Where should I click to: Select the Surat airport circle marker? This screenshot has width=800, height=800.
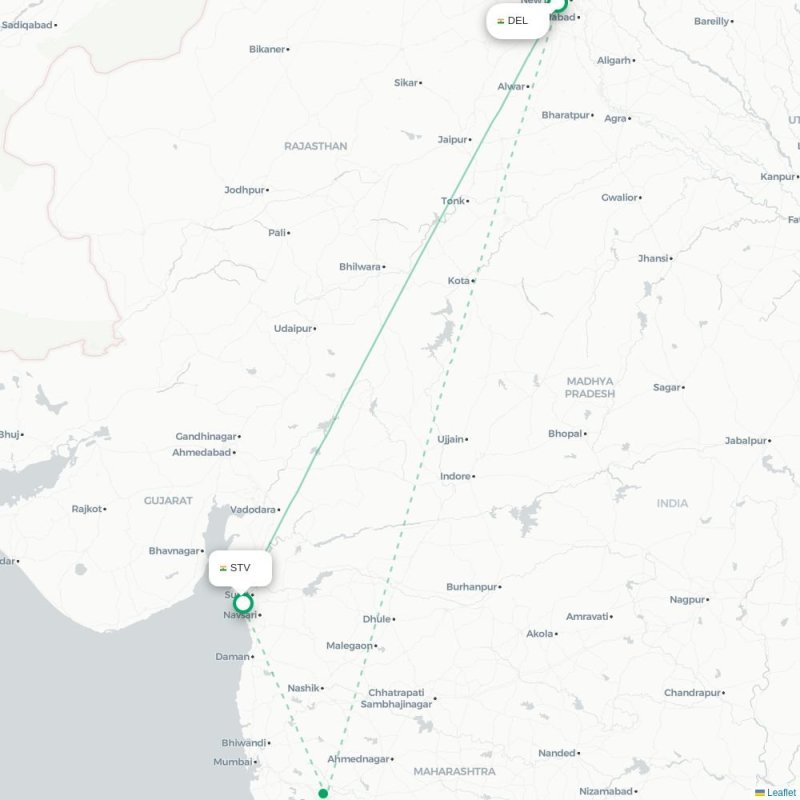tap(243, 604)
